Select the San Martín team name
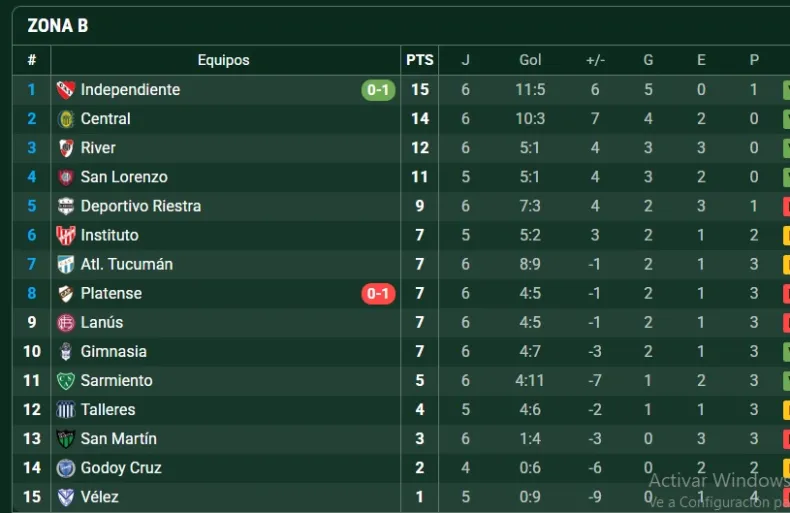The width and height of the screenshot is (790, 513). coord(118,438)
